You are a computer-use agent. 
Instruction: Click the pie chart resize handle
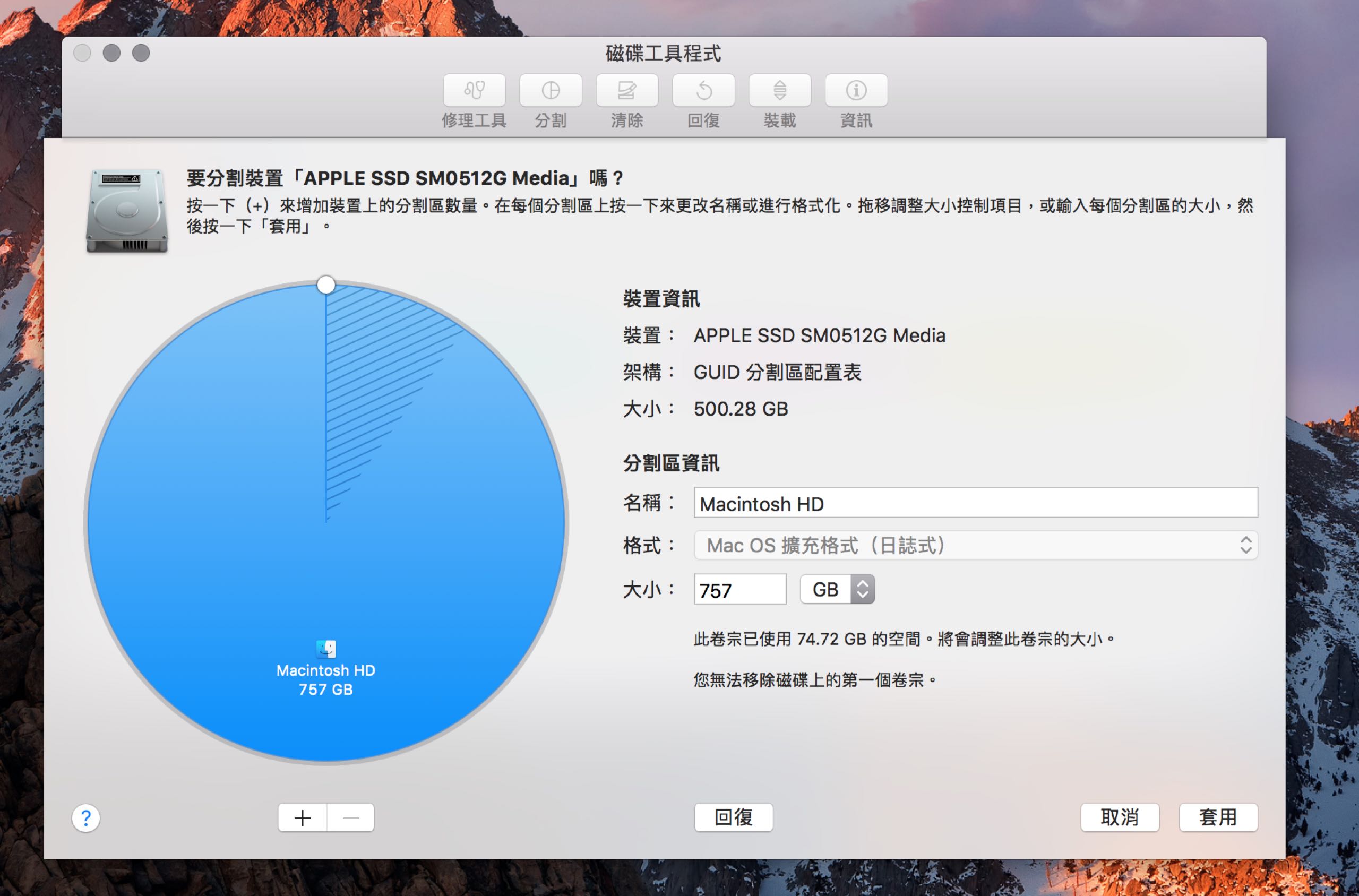[326, 285]
